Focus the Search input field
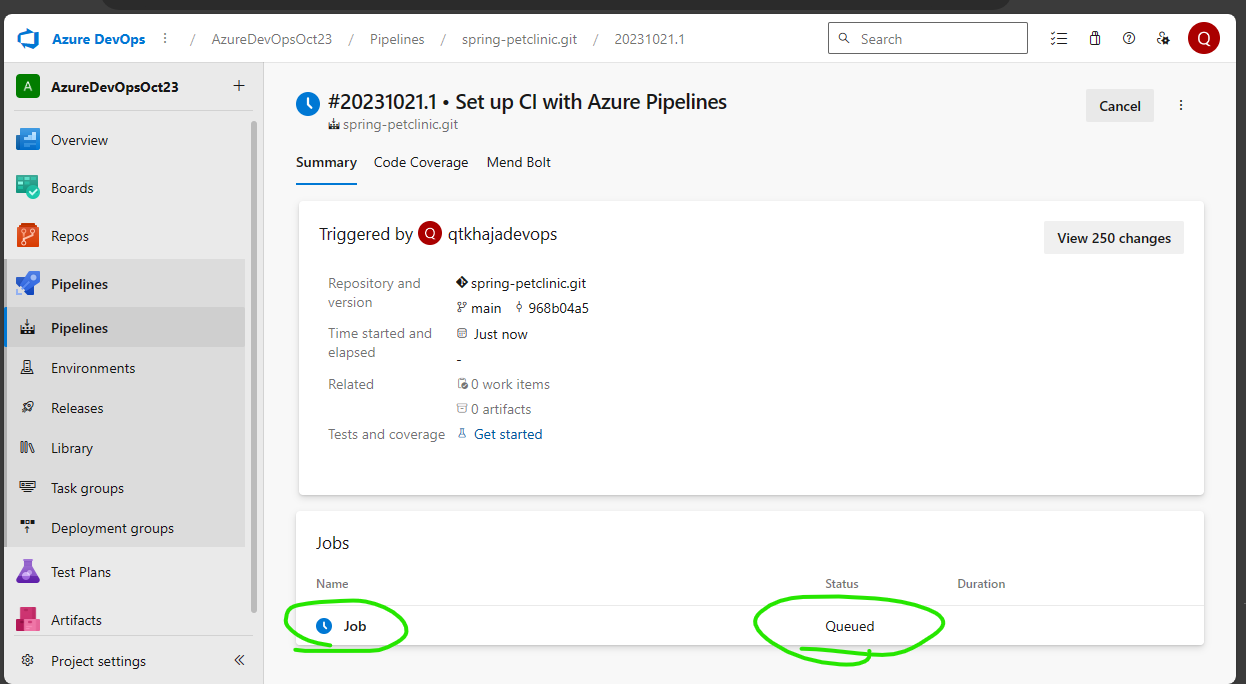1246x684 pixels. tap(927, 39)
